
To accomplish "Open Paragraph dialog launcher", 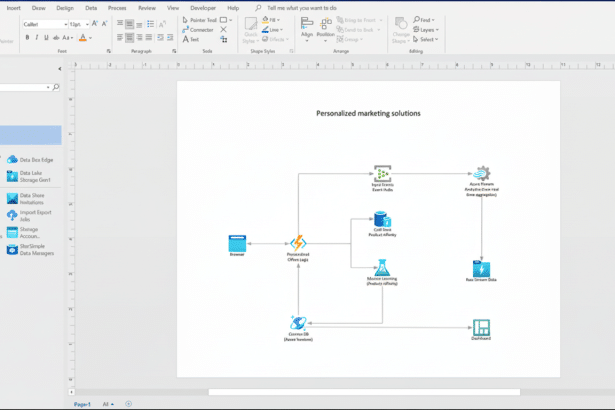I will point(174,51).
